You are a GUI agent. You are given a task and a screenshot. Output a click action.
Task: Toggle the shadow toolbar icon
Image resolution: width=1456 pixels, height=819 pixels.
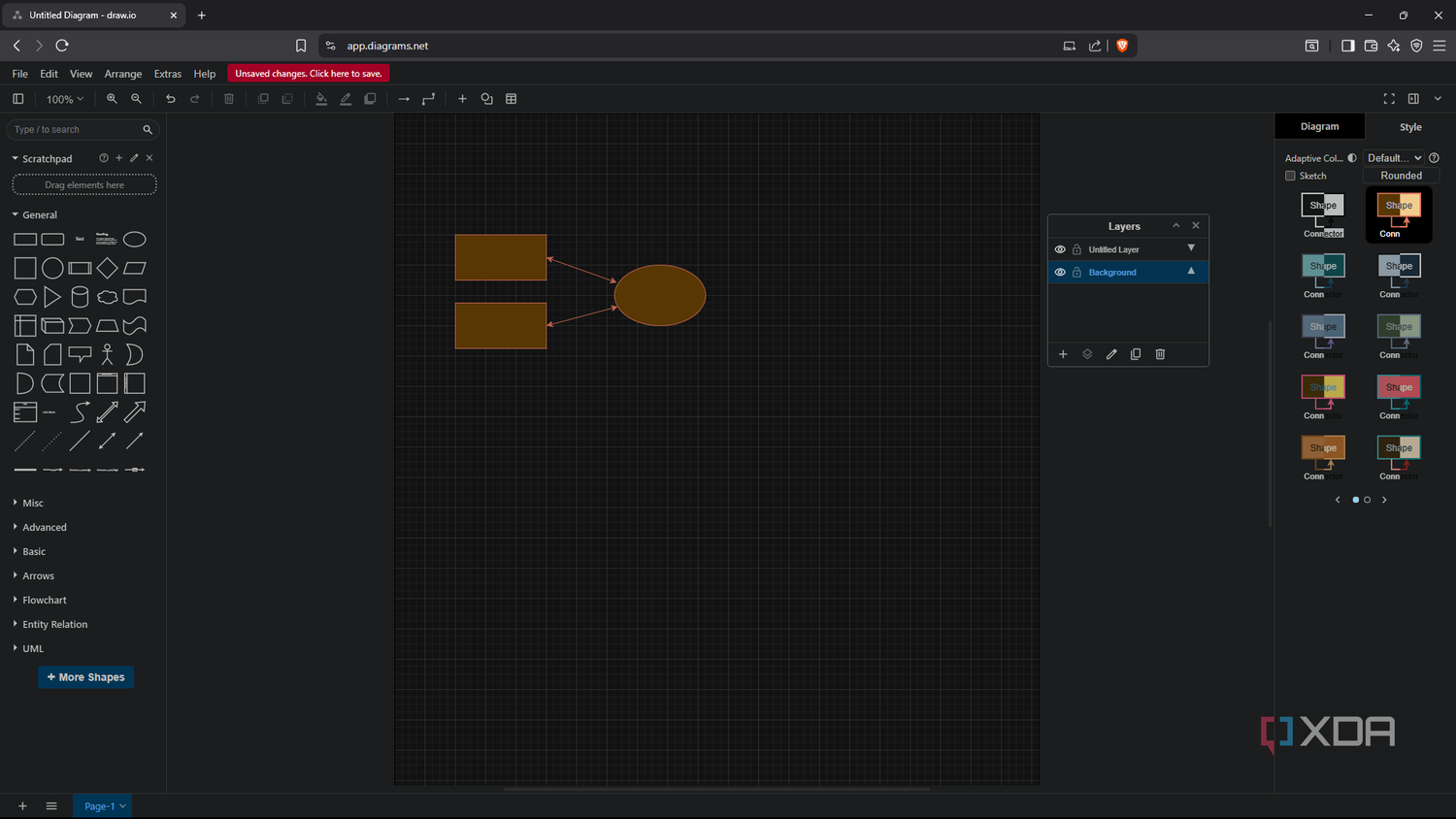[x=370, y=99]
